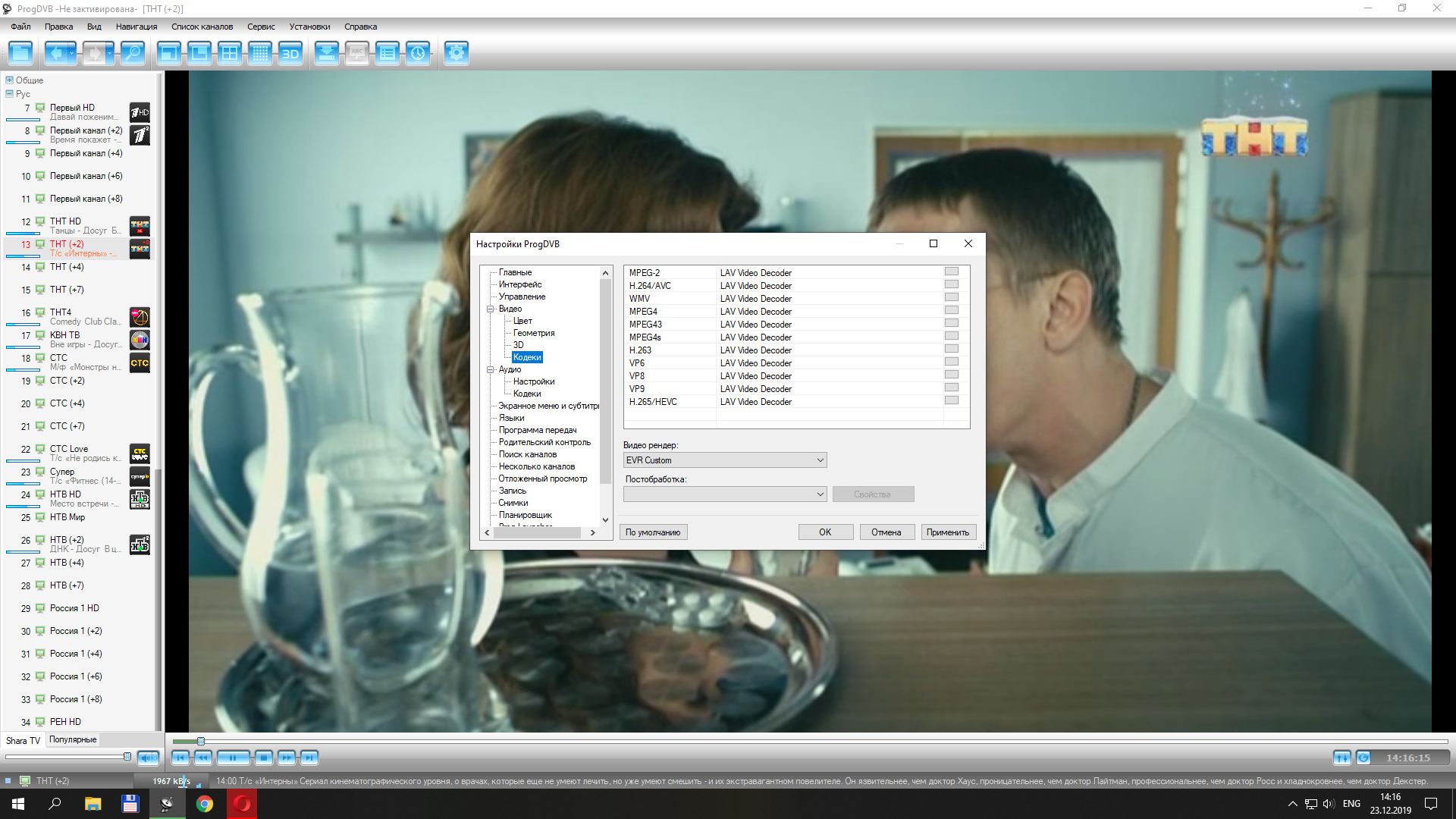The image size is (1456, 819).
Task: Open the channel search magnifier tool
Action: point(132,53)
